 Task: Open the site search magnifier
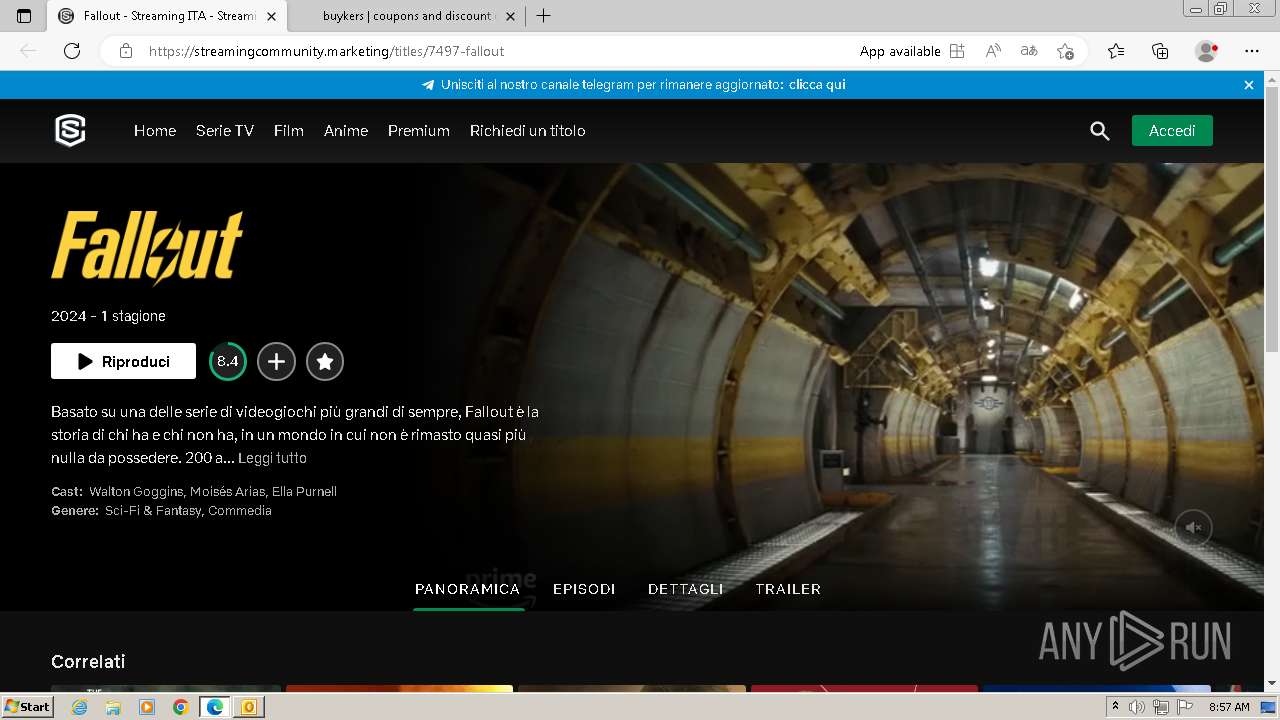pos(1100,131)
